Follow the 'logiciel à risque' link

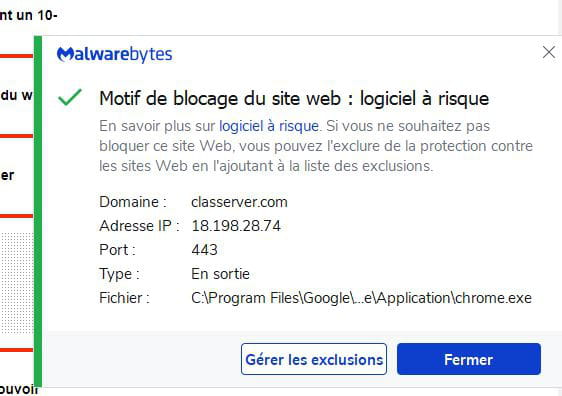click(269, 126)
